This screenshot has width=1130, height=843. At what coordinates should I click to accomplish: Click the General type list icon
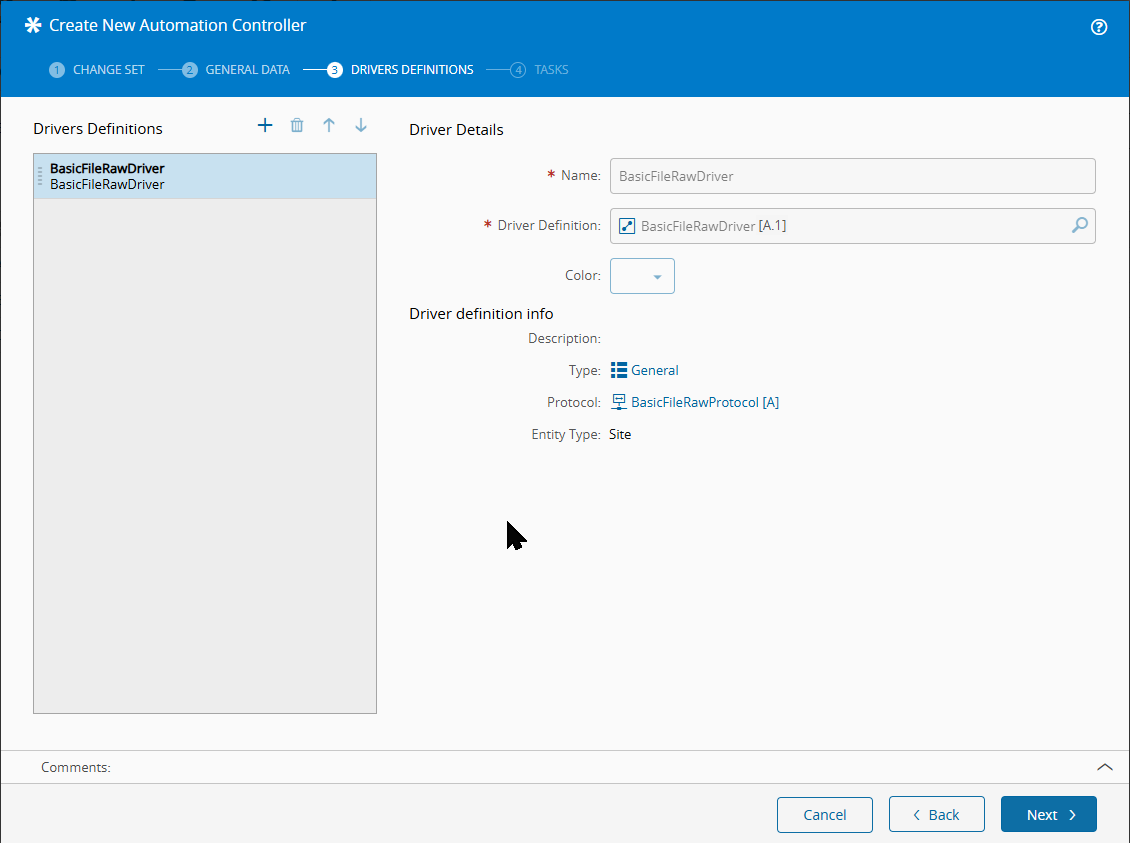[619, 370]
